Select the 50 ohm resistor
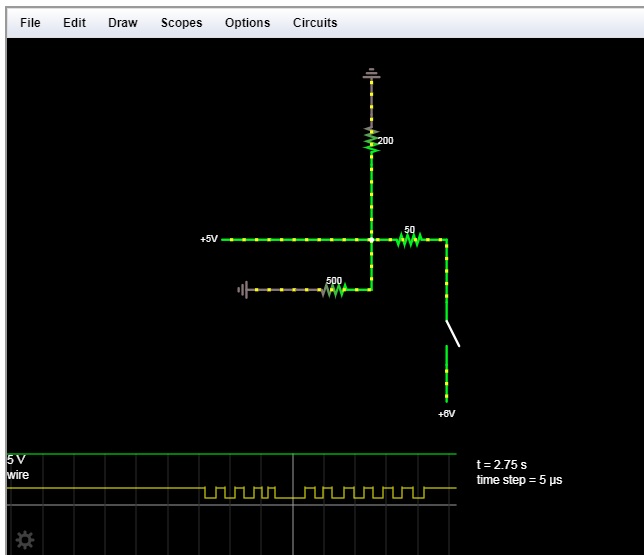Screen dimensions: 644x555 click(409, 240)
